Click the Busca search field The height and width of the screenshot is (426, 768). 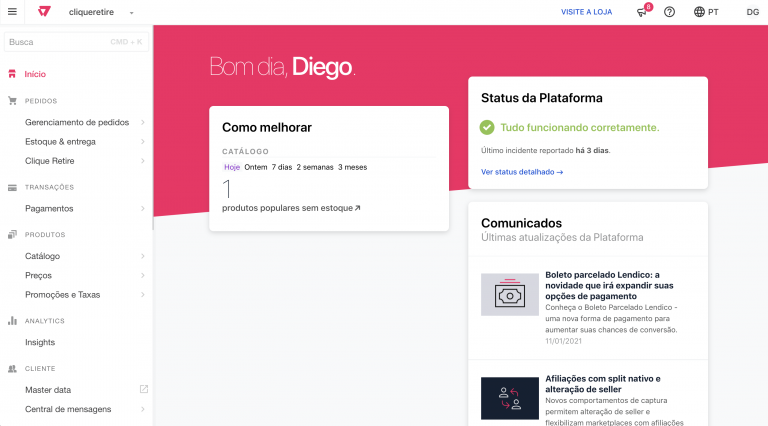pos(60,42)
